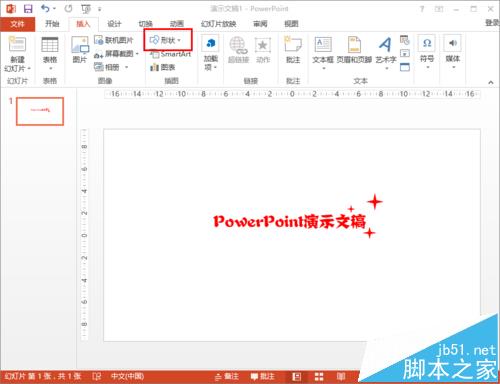Start slideshow from beginning via quick access icon
Screen dimensions: 500x384
(x=86, y=9)
